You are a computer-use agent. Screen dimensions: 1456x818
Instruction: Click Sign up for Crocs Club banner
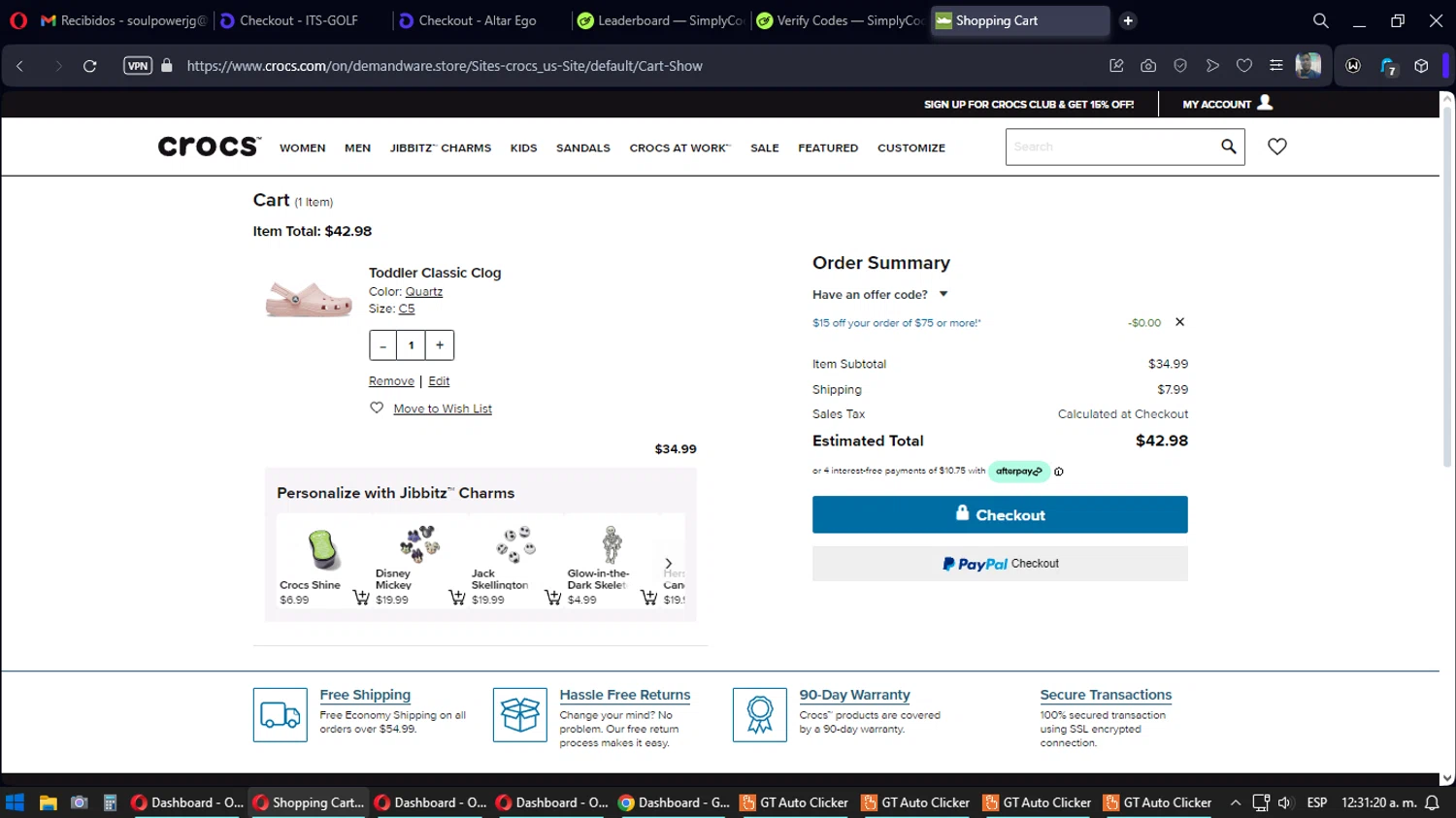click(1029, 104)
